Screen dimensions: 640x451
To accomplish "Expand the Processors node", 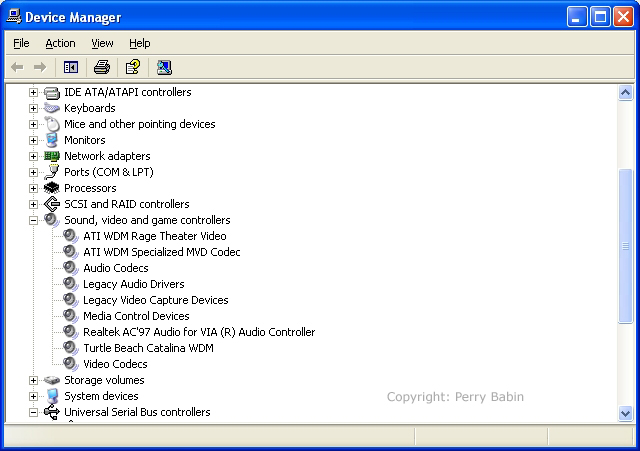I will [33, 189].
